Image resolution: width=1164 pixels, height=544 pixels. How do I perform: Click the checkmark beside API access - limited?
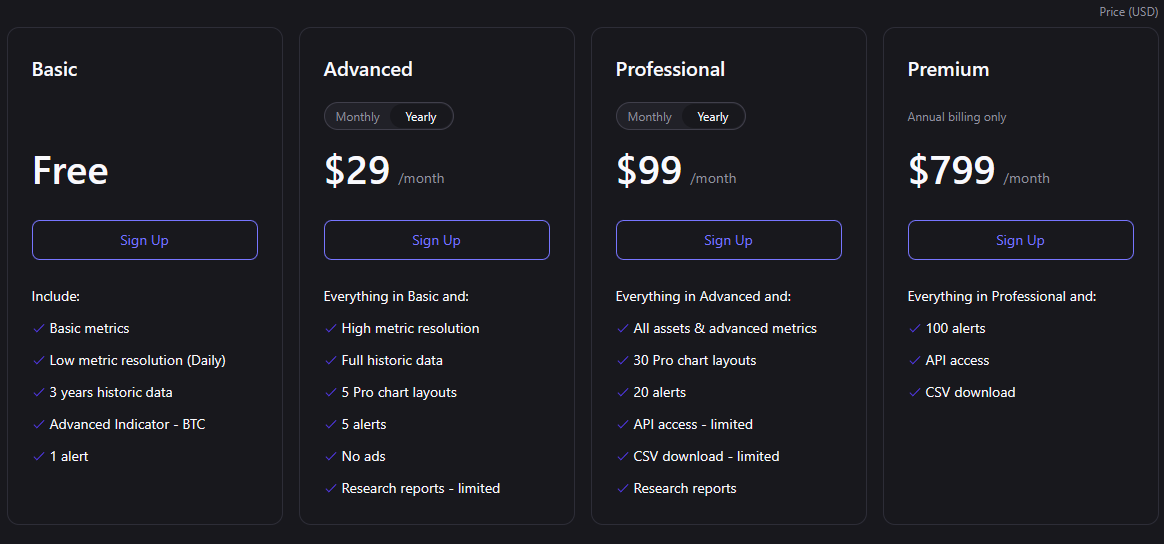pos(622,424)
